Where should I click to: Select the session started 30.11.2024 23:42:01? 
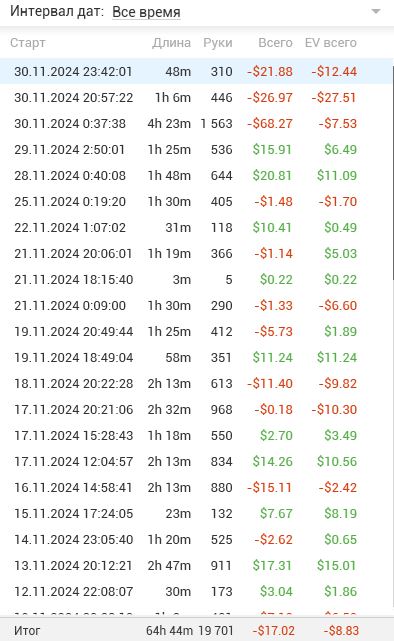pos(196,72)
